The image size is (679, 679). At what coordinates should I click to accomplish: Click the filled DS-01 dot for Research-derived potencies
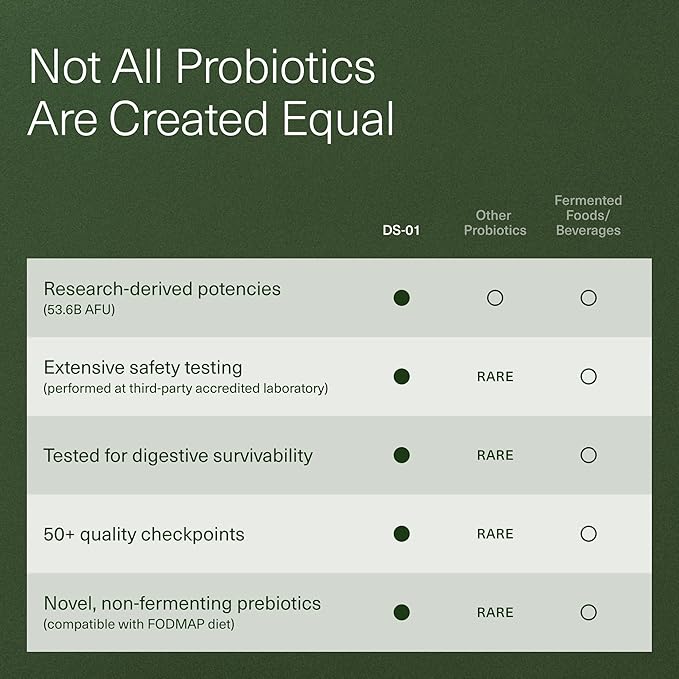[401, 297]
